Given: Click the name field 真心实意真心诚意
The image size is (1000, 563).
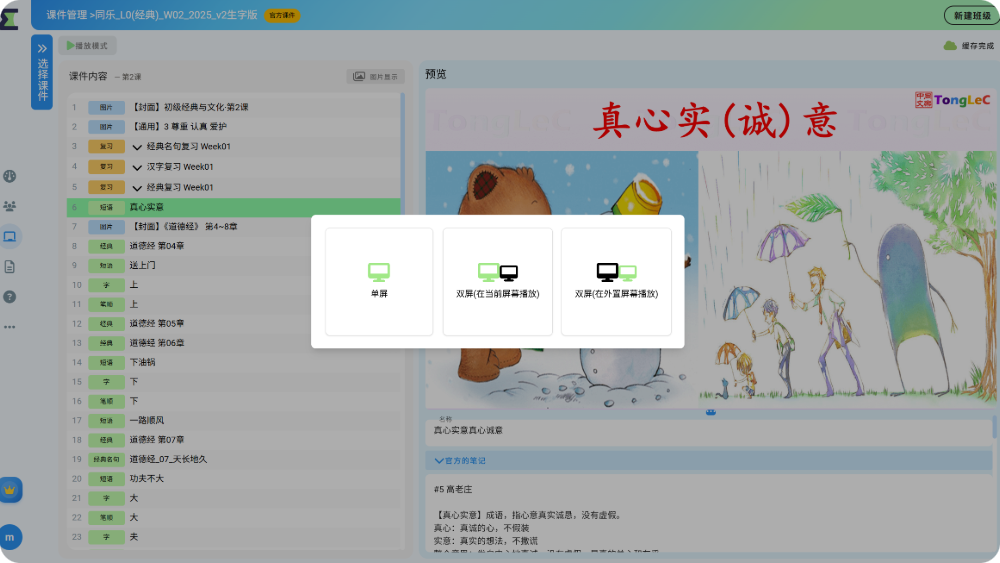Looking at the screenshot, I should (708, 430).
